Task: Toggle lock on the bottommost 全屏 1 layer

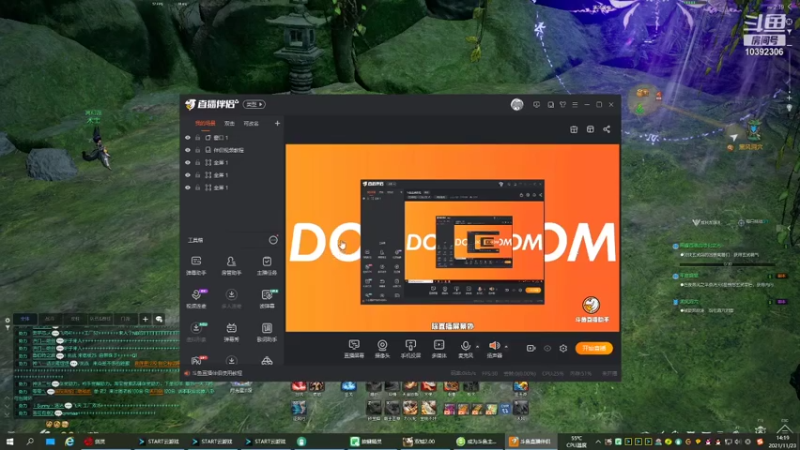Action: [x=197, y=188]
